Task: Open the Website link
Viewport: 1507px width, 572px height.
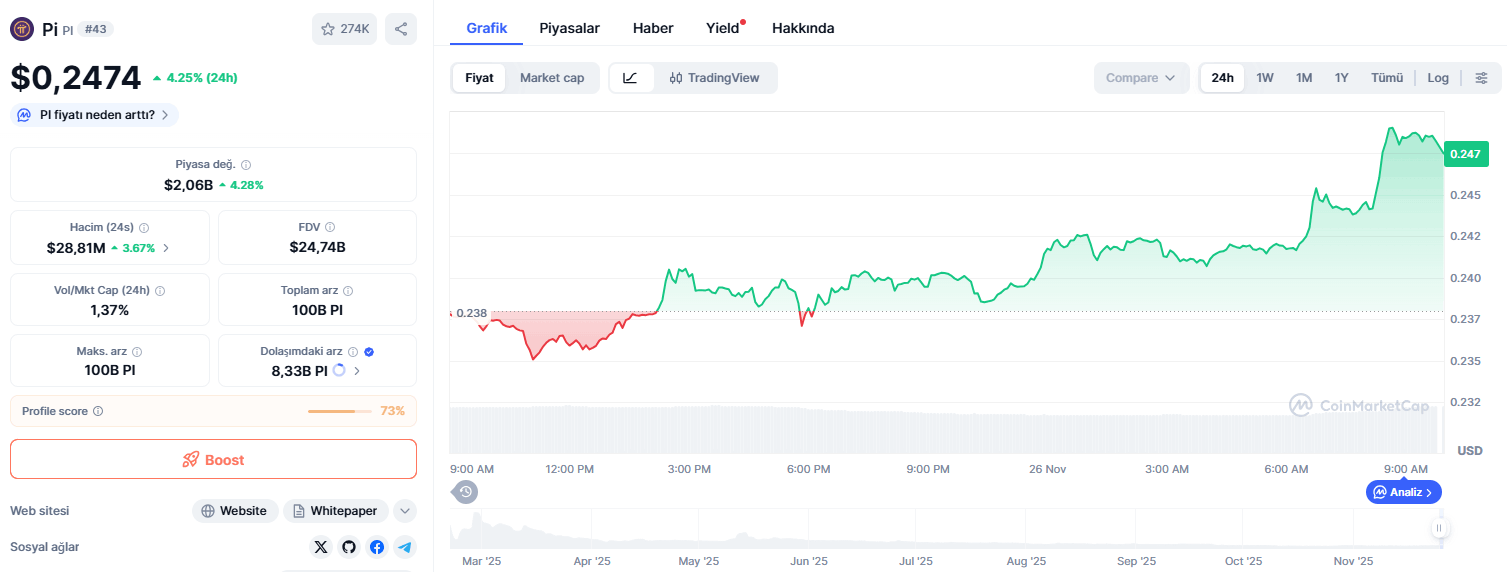Action: (x=234, y=511)
